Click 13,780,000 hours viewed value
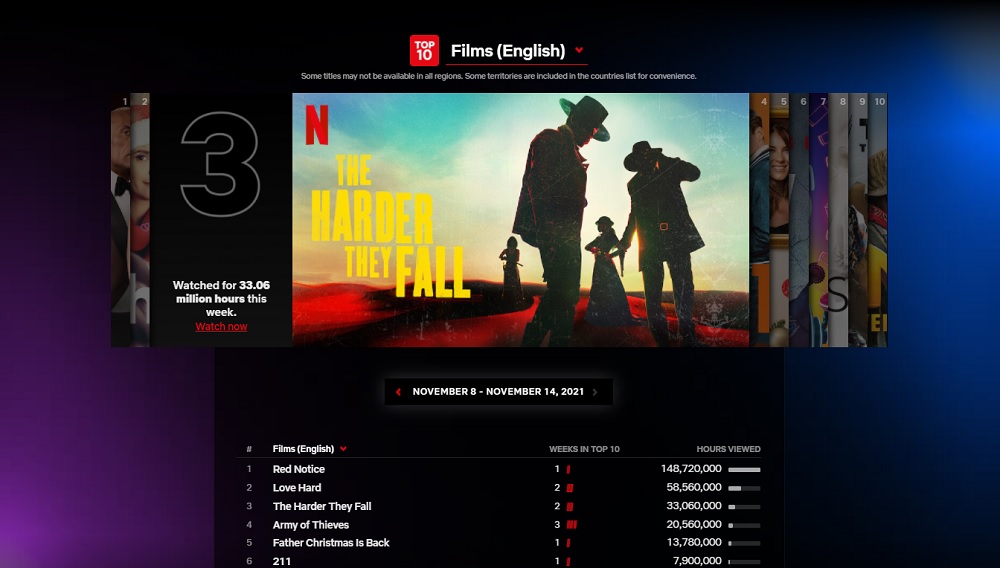The height and width of the screenshot is (568, 1000). tap(694, 543)
